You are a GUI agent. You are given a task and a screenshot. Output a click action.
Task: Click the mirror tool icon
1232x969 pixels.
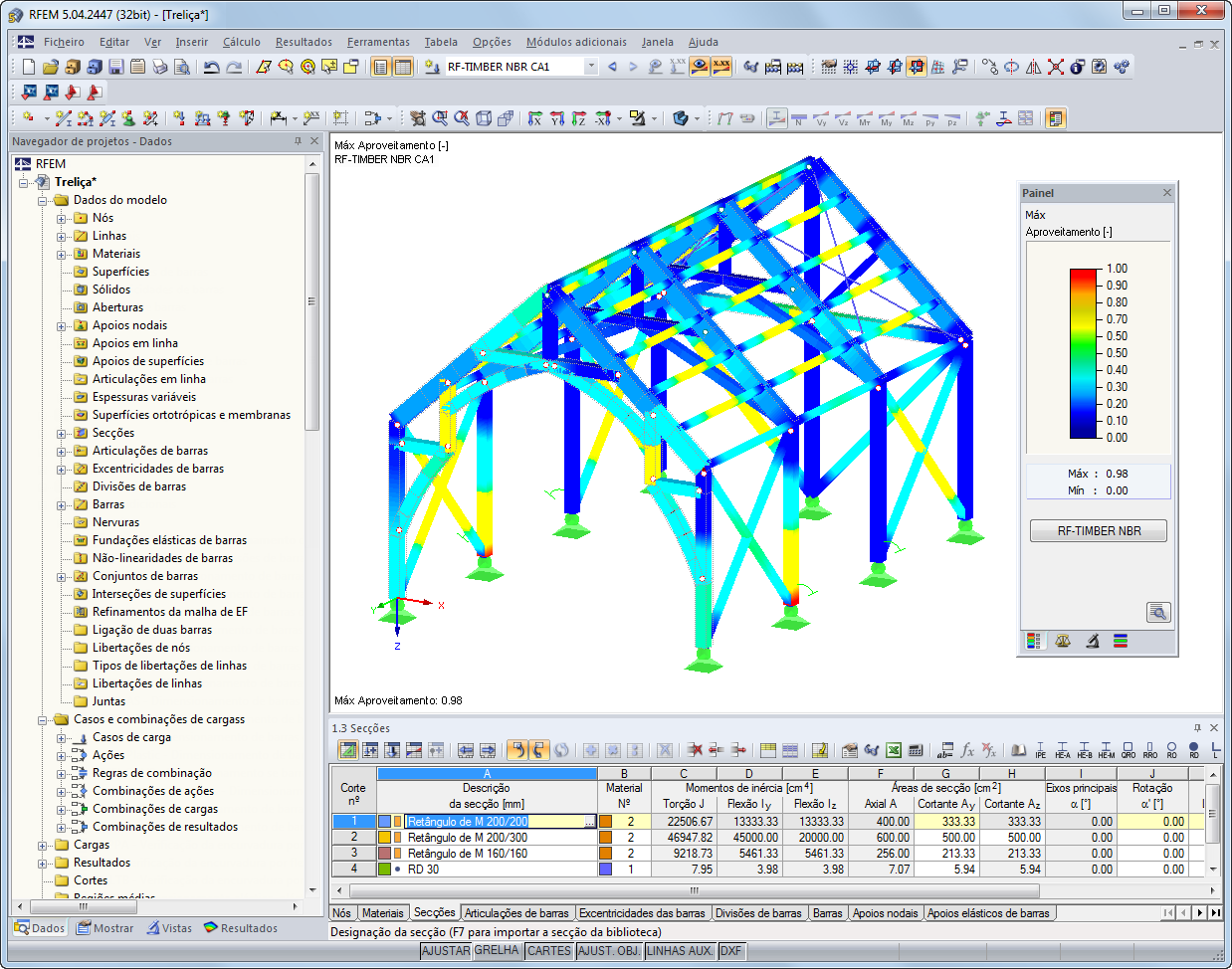pos(1034,67)
